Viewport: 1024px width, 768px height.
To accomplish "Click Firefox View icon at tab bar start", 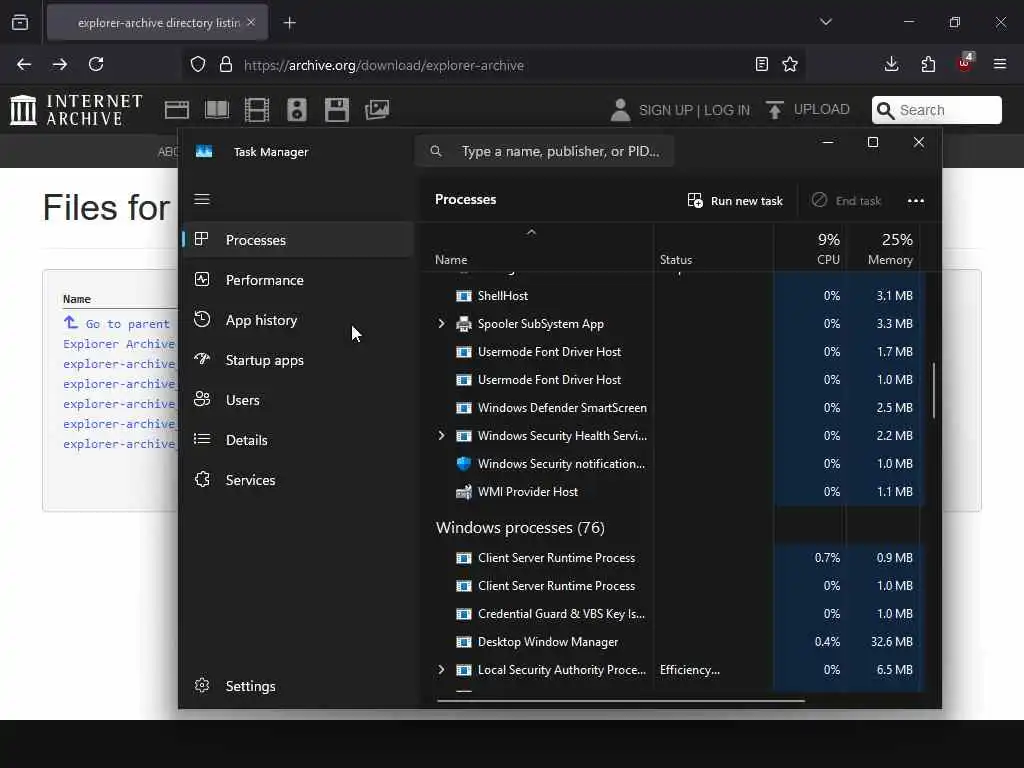I will 20,22.
